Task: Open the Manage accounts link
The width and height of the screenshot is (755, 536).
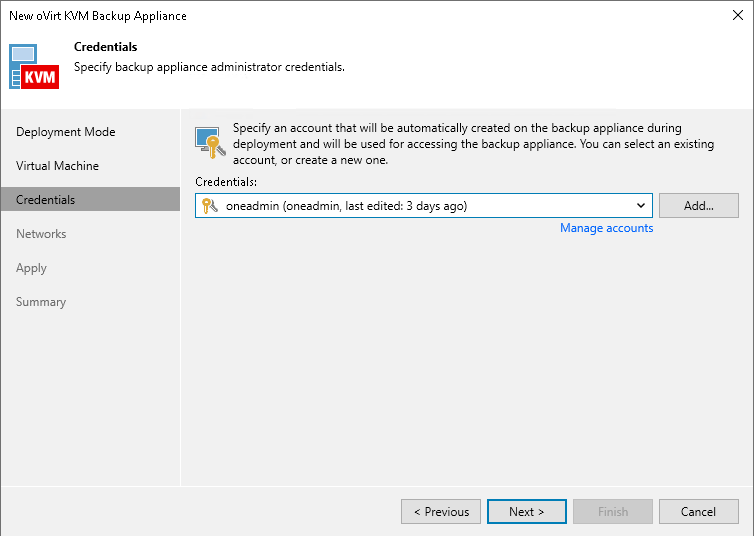Action: pyautogui.click(x=606, y=228)
